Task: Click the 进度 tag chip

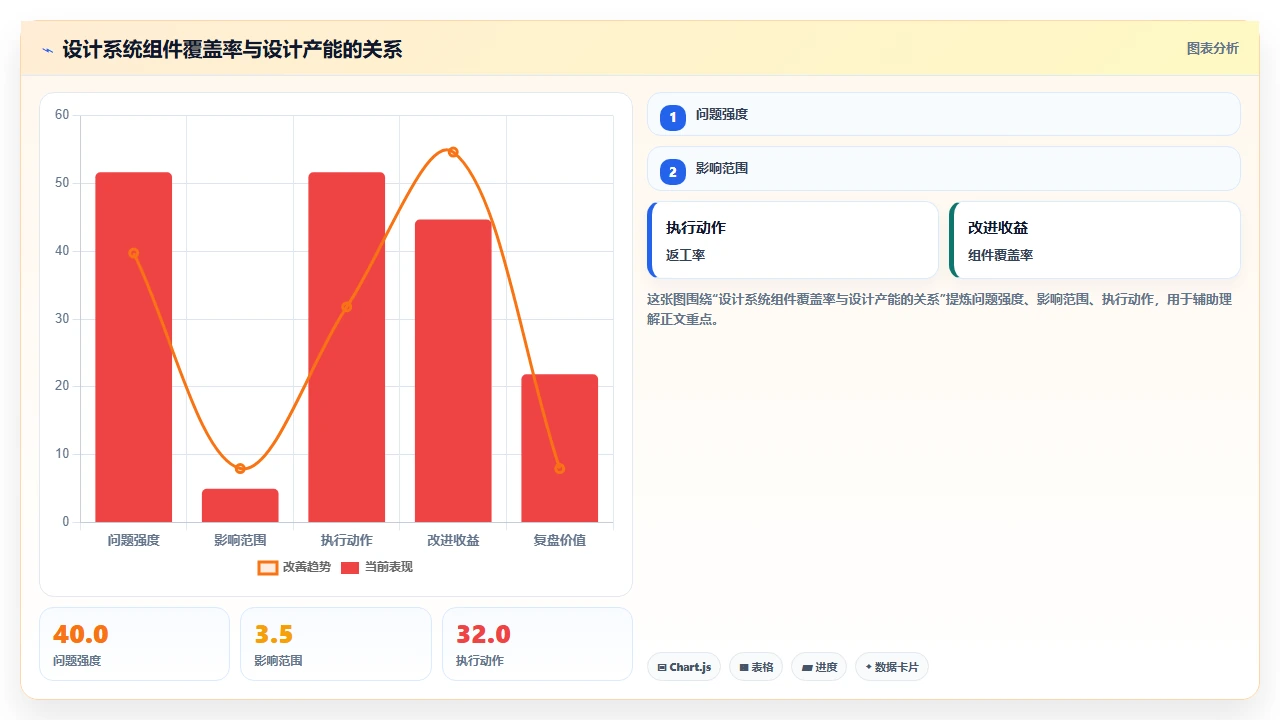Action: (819, 667)
